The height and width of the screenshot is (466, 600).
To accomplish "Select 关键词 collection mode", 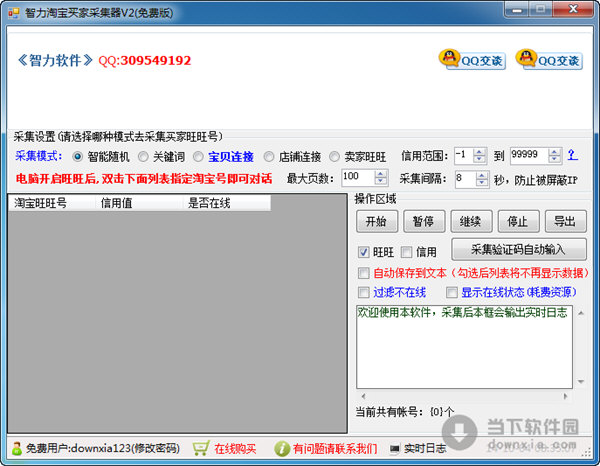I will click(x=143, y=156).
